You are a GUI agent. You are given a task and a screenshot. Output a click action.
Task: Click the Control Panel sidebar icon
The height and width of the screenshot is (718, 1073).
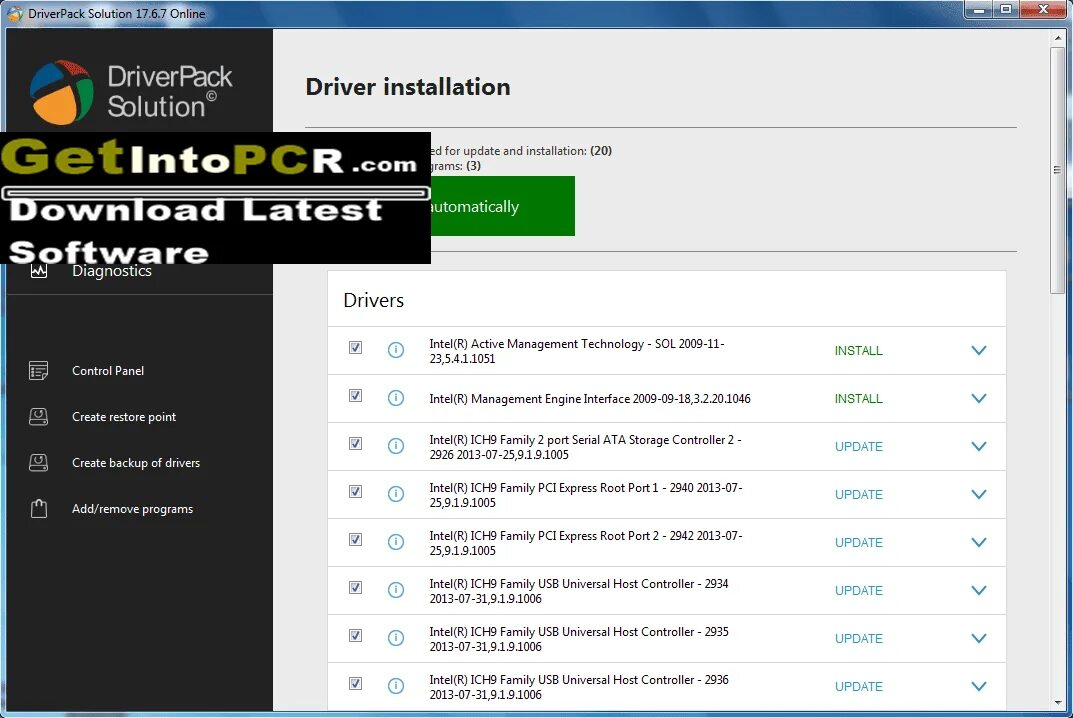coord(38,371)
